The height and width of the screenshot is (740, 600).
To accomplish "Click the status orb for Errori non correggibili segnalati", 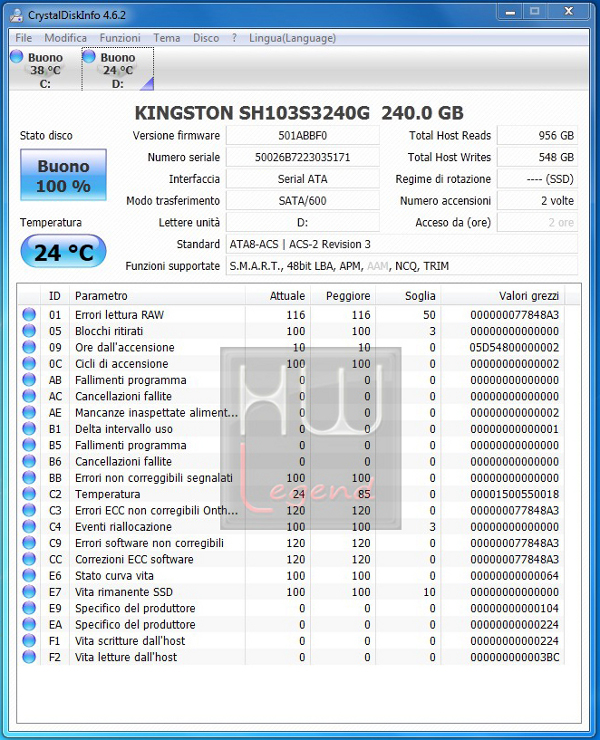I will pos(29,478).
